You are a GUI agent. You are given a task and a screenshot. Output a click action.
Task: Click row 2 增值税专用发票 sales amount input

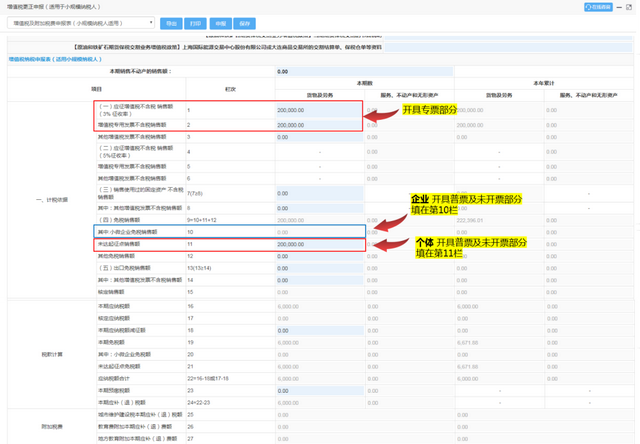(319, 125)
